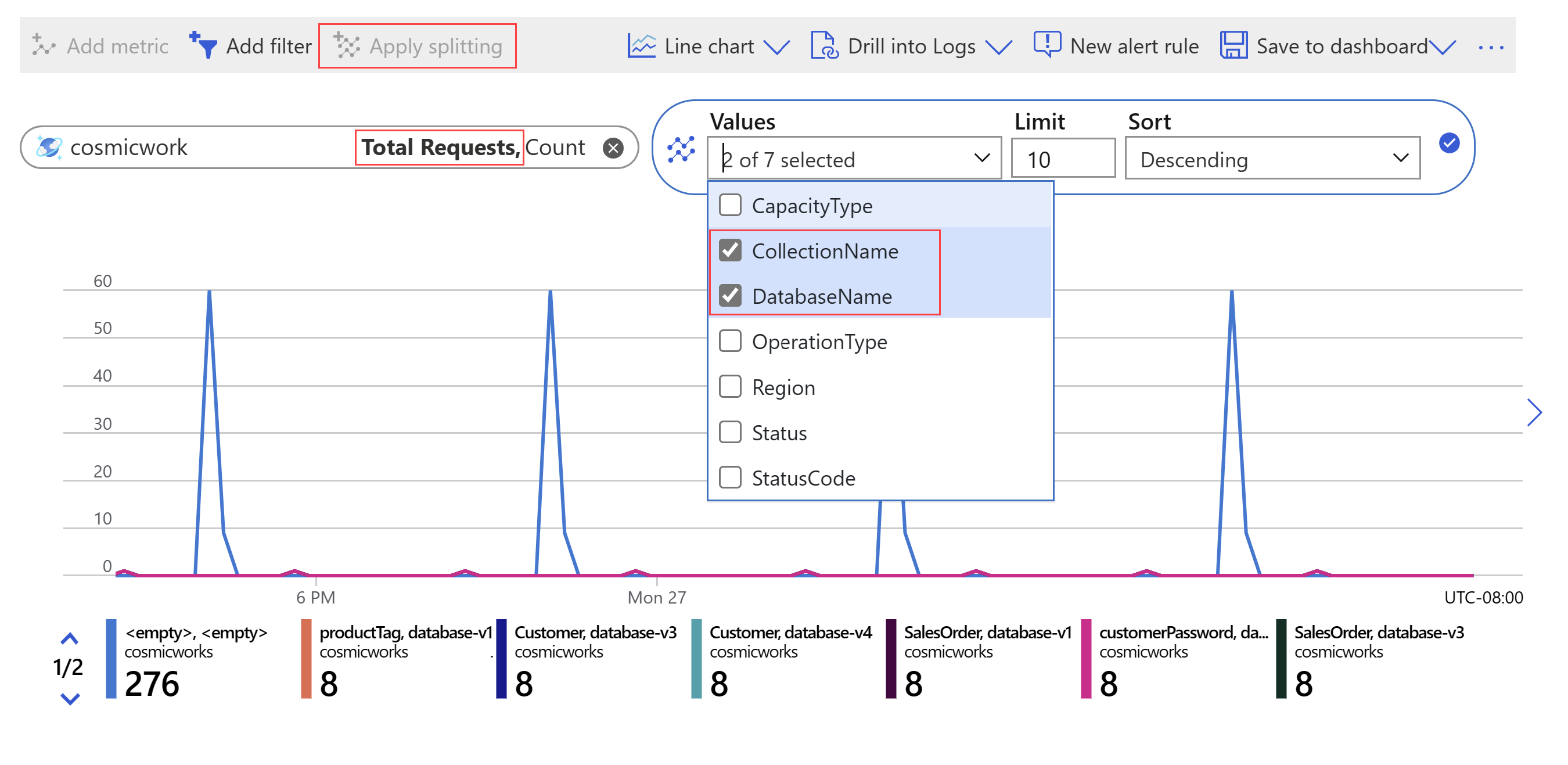This screenshot has width=1568, height=765.
Task: Select the productTag, database-v1 legend swatch
Action: pyautogui.click(x=306, y=659)
